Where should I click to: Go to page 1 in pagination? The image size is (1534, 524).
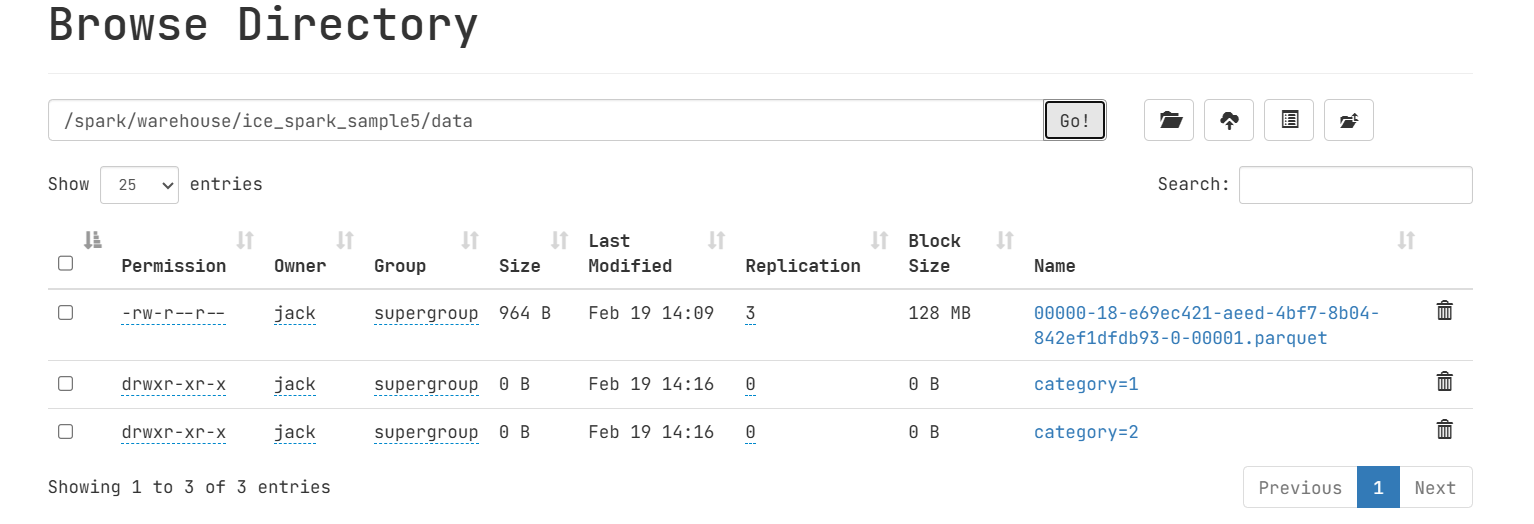point(1378,487)
